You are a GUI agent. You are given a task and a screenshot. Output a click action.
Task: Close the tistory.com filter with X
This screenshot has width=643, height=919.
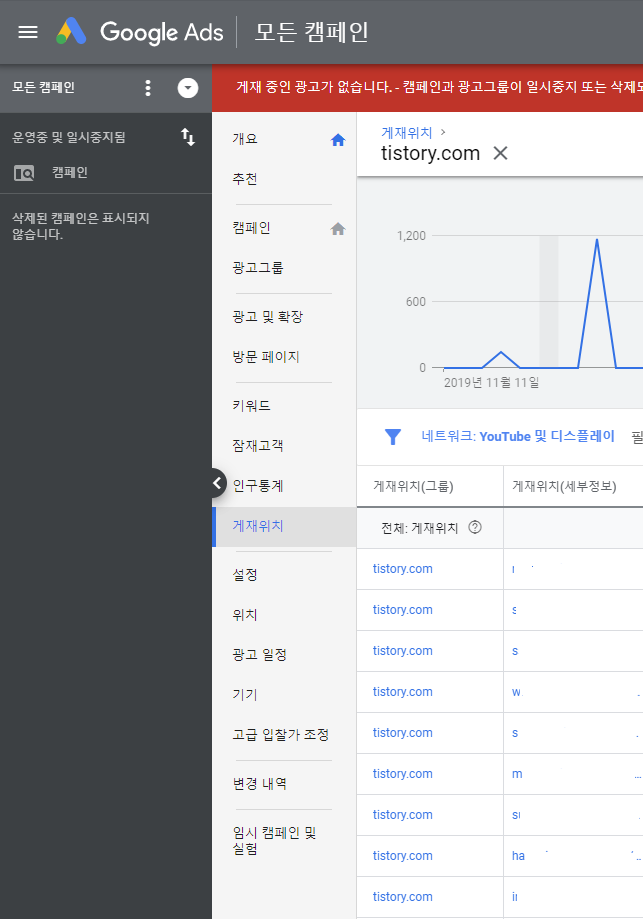(500, 154)
